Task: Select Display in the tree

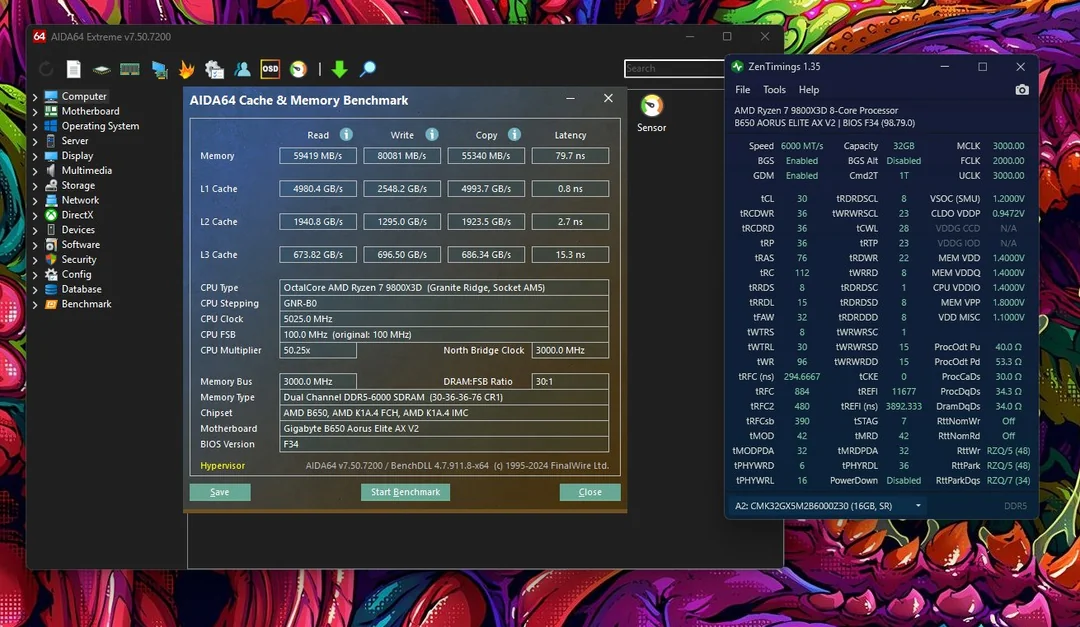Action: point(77,156)
